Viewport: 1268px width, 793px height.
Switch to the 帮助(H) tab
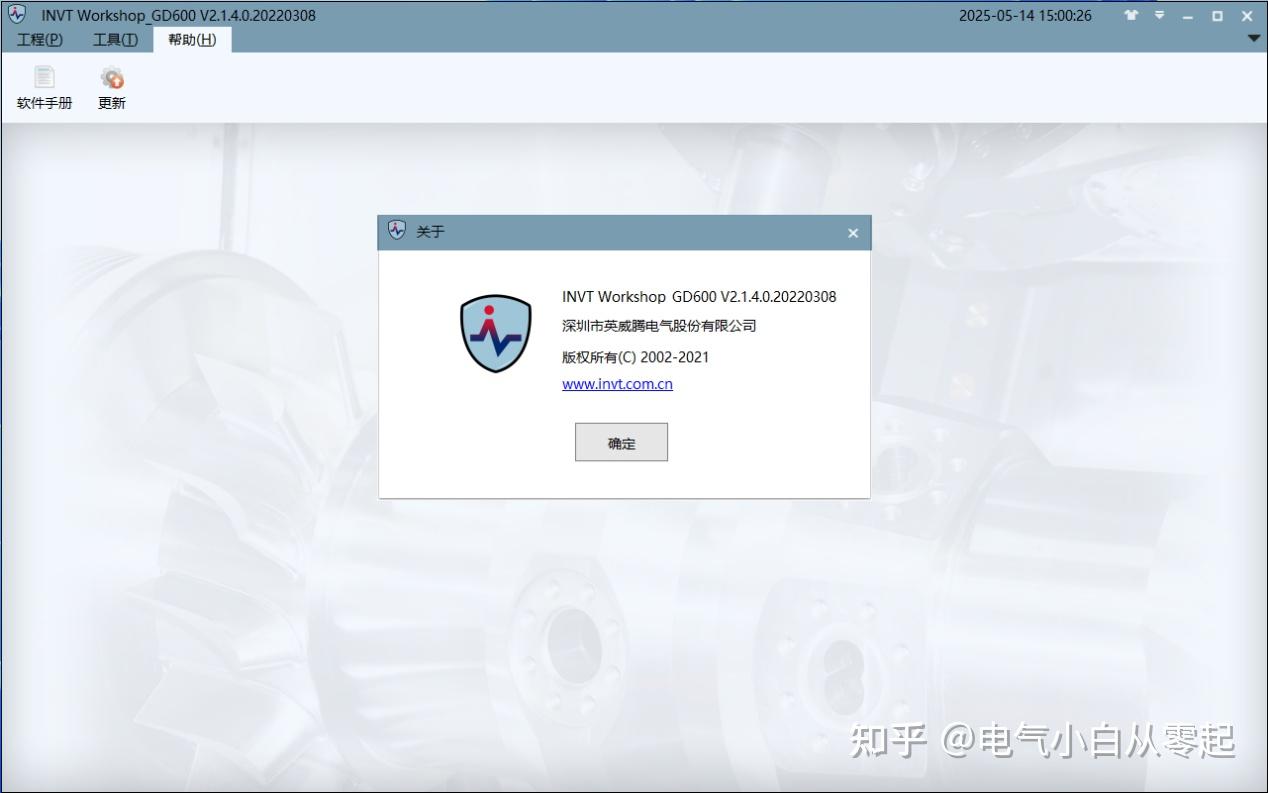pyautogui.click(x=190, y=40)
